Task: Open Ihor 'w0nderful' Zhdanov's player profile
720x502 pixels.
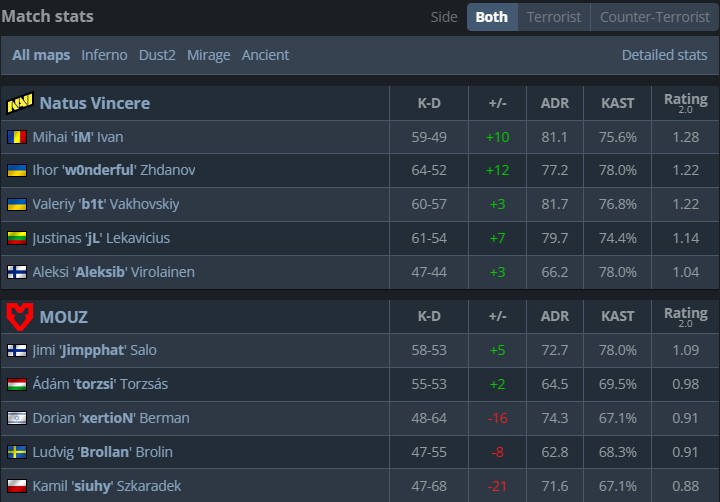Action: point(113,170)
